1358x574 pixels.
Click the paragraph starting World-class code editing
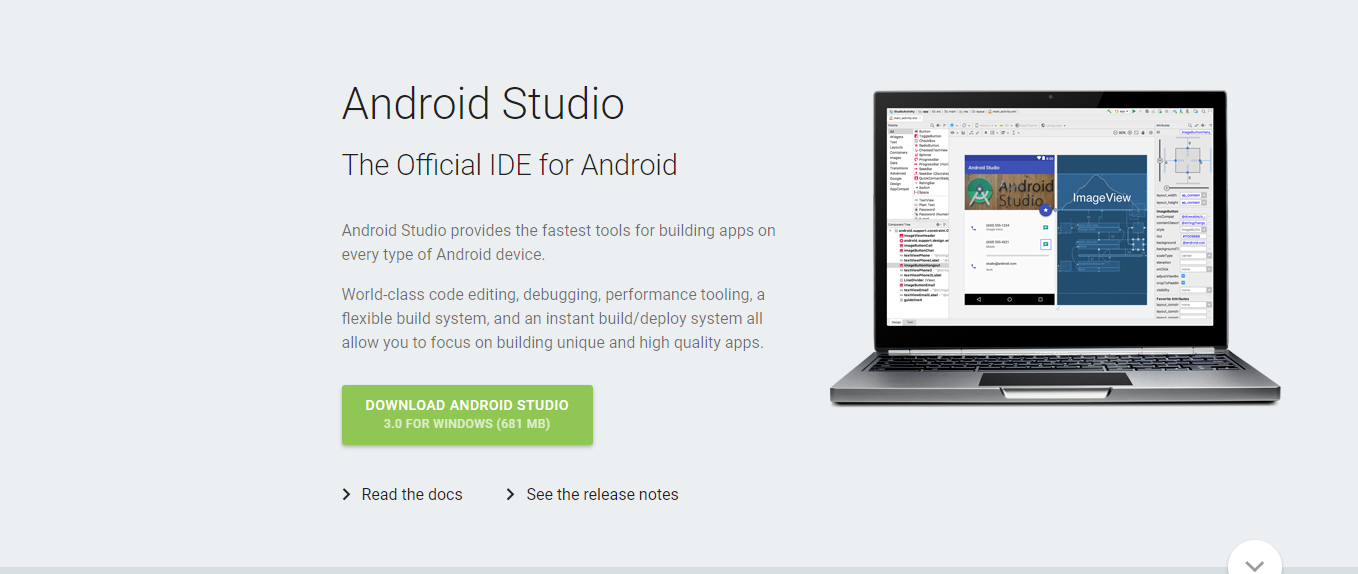pyautogui.click(x=553, y=318)
